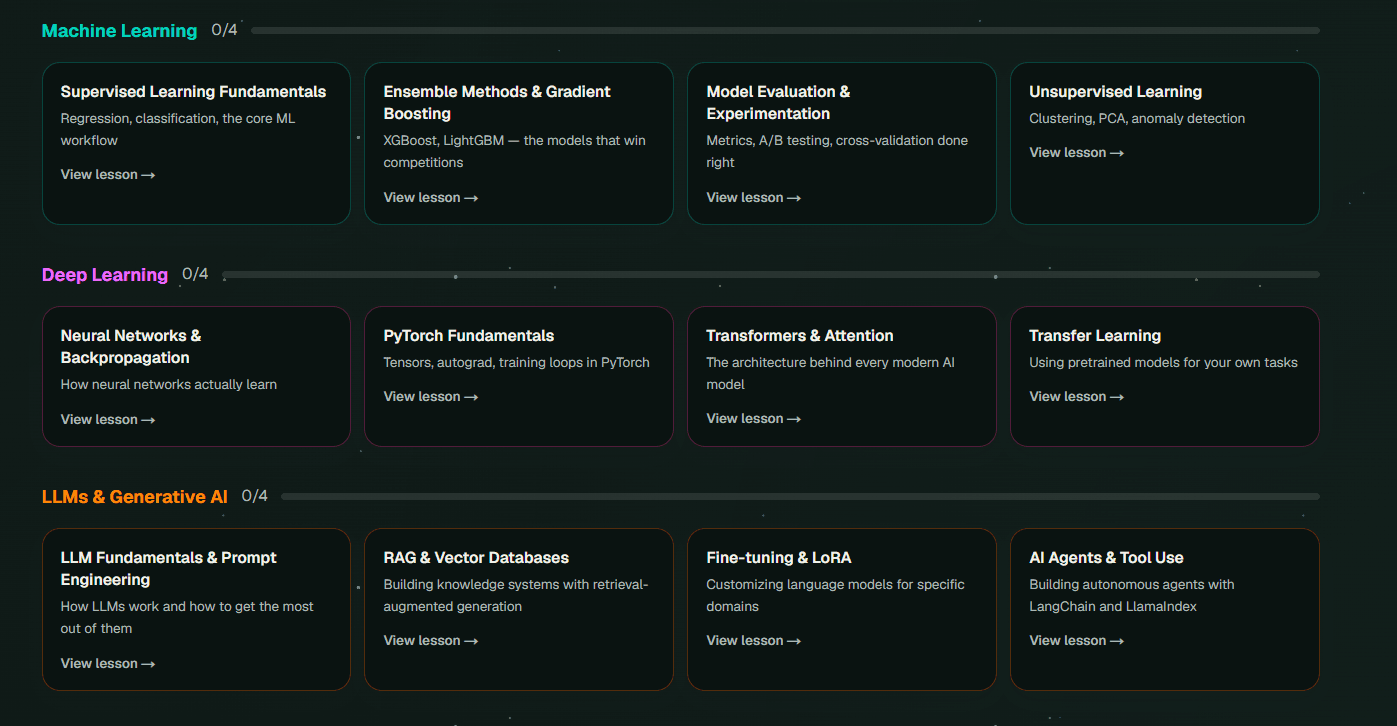
Task: Open View lesson for Neural Networks & Backpropagation
Action: 108,420
